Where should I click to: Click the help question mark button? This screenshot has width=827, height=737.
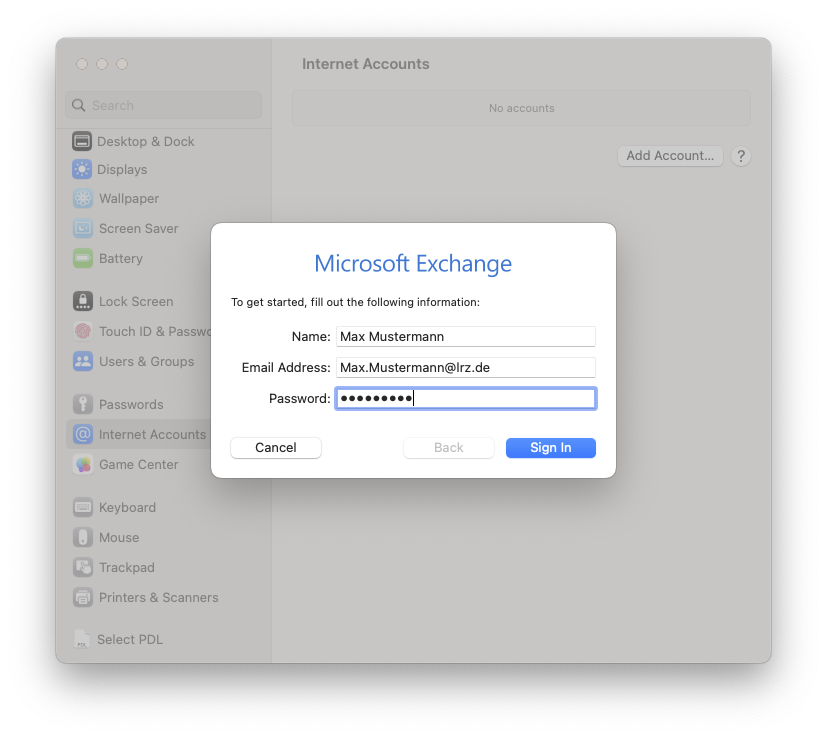(x=741, y=156)
